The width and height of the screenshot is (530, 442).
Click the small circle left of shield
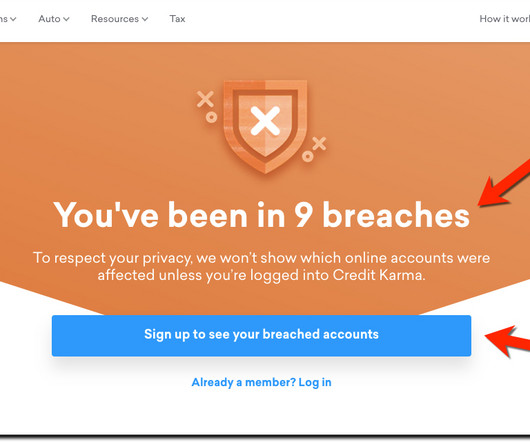click(x=212, y=117)
